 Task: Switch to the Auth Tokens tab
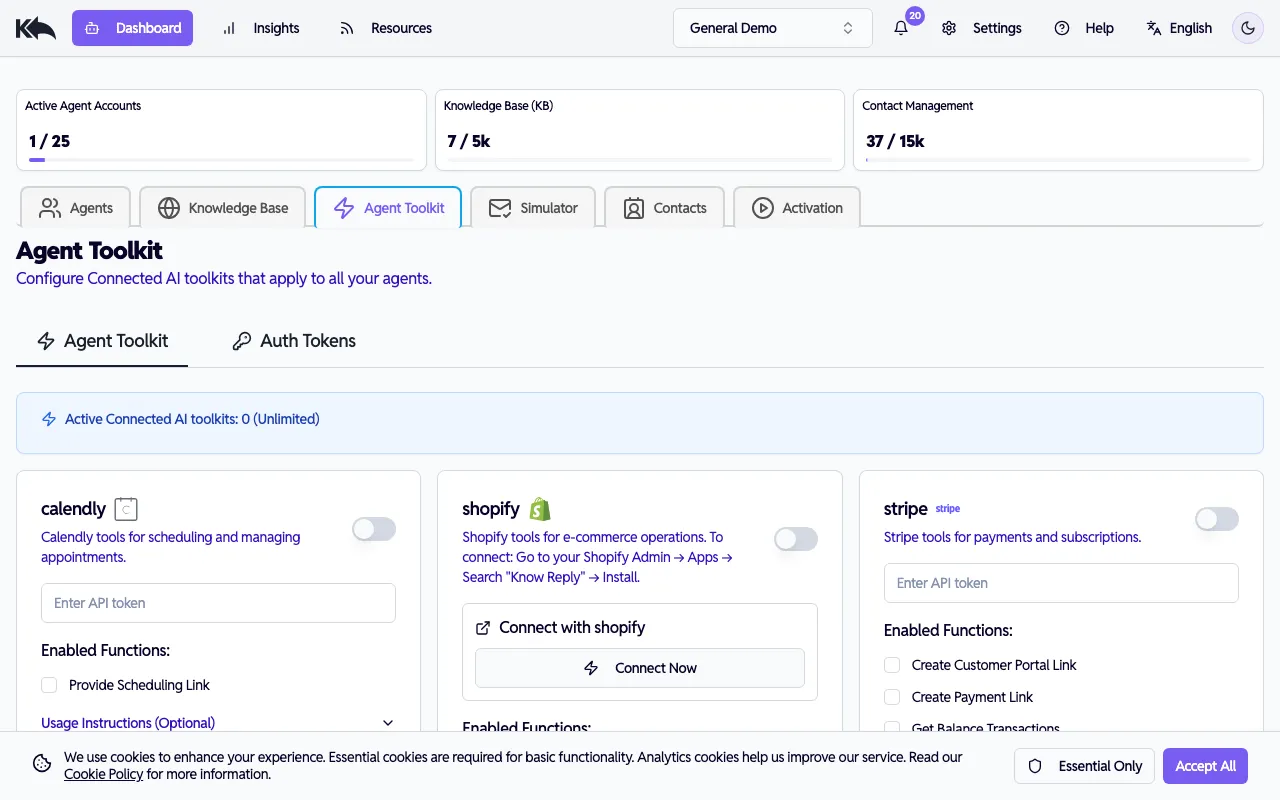point(292,341)
